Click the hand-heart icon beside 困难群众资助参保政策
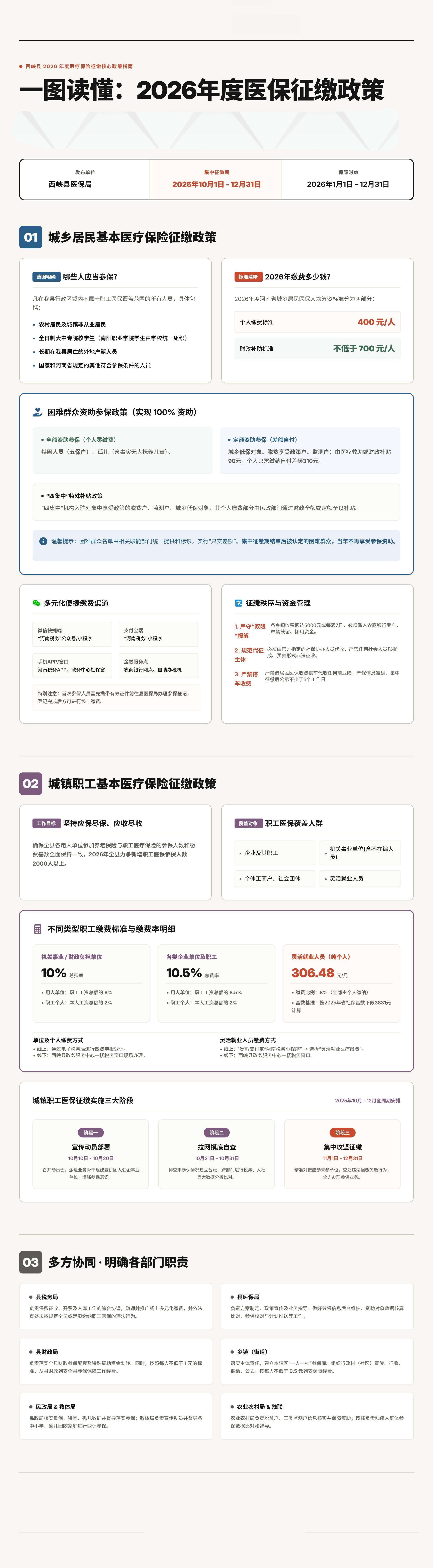 point(38,412)
